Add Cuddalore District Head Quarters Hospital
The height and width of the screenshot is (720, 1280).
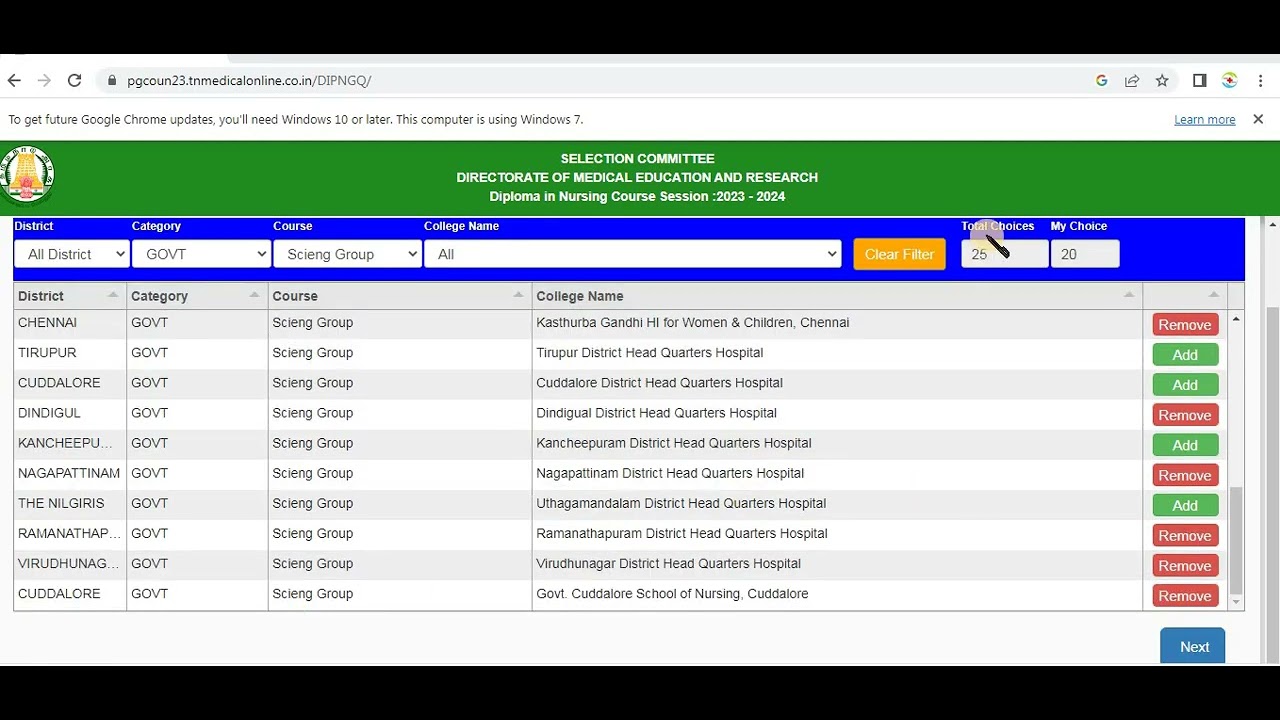click(x=1185, y=385)
